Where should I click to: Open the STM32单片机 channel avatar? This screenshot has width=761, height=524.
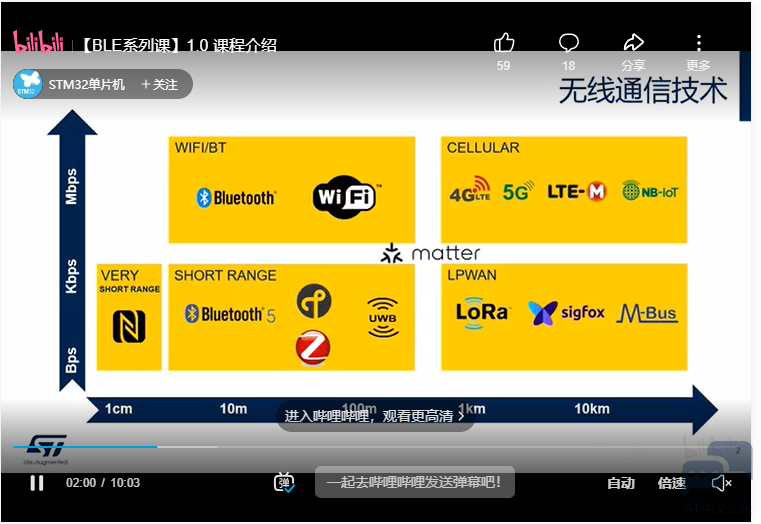coord(28,84)
